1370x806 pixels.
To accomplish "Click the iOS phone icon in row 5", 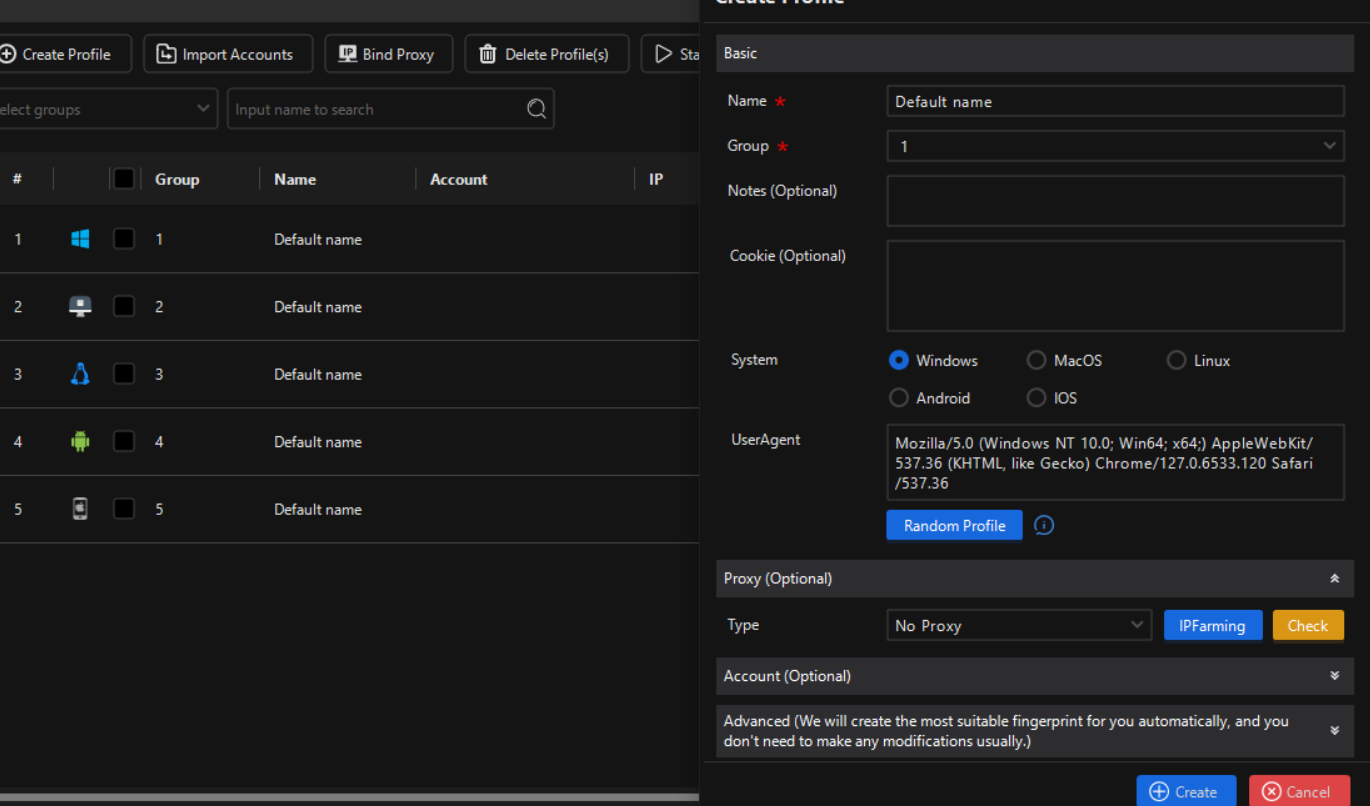I will (x=81, y=509).
